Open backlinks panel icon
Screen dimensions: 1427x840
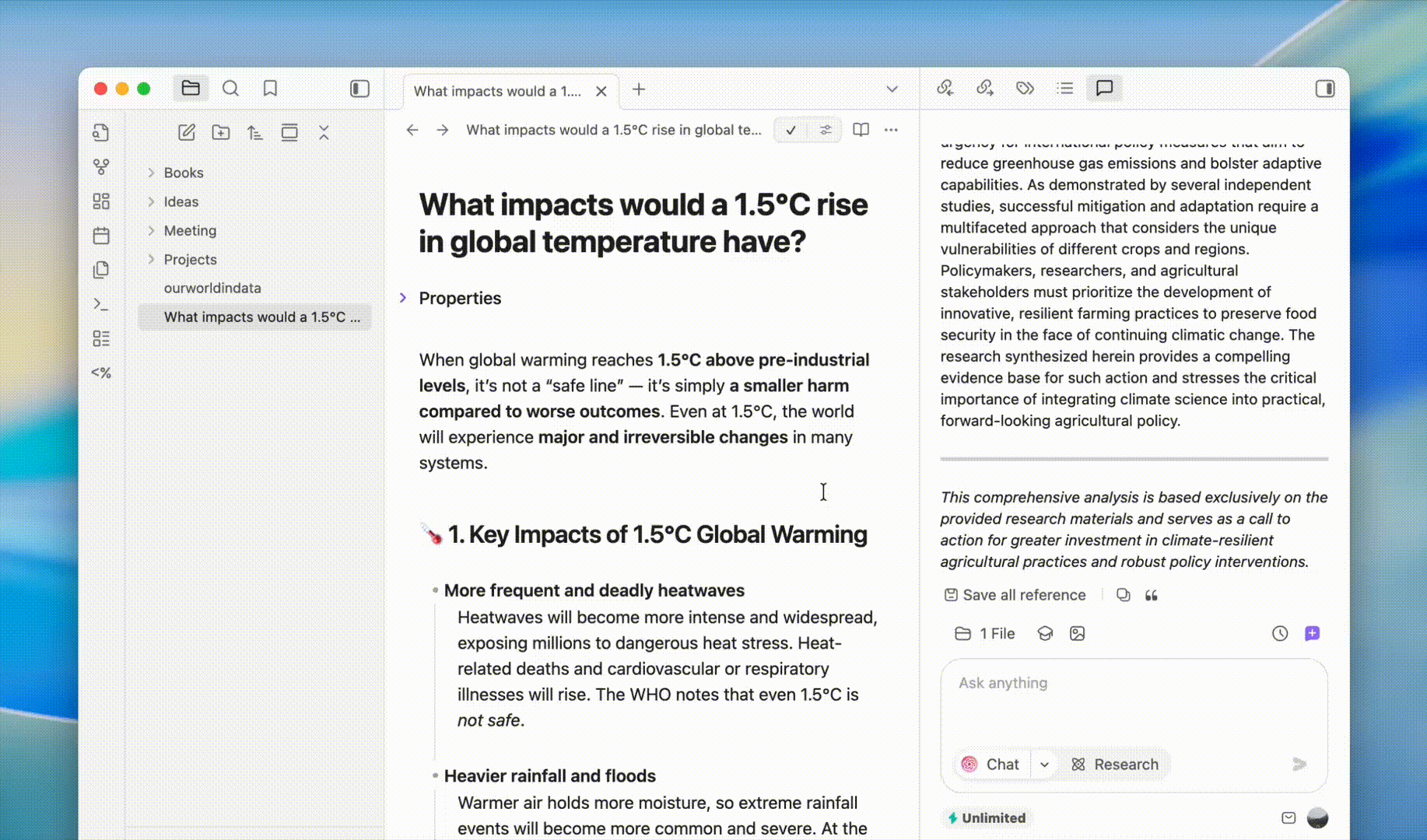pyautogui.click(x=945, y=88)
